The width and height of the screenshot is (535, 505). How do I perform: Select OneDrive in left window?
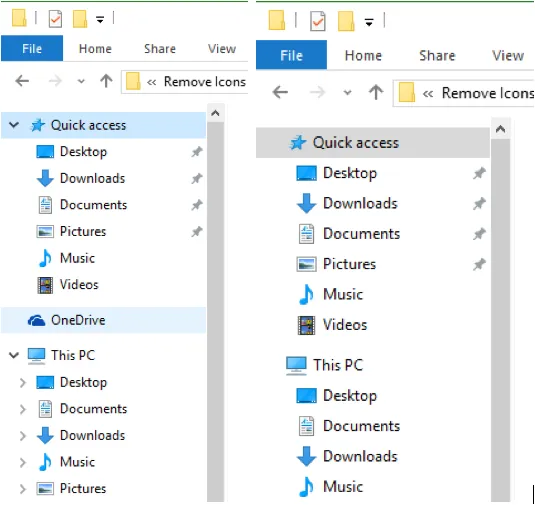[103, 320]
